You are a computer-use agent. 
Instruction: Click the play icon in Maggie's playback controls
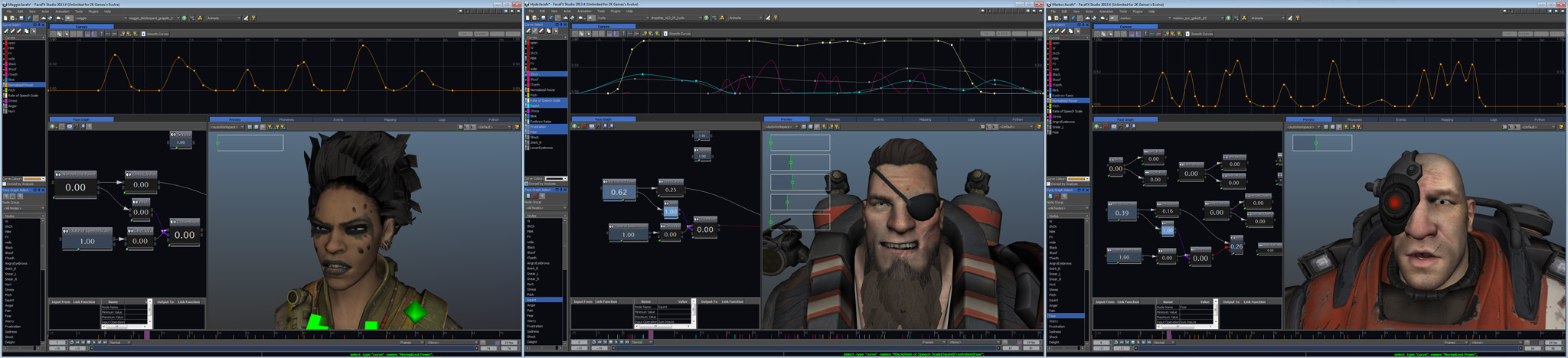pos(94,343)
